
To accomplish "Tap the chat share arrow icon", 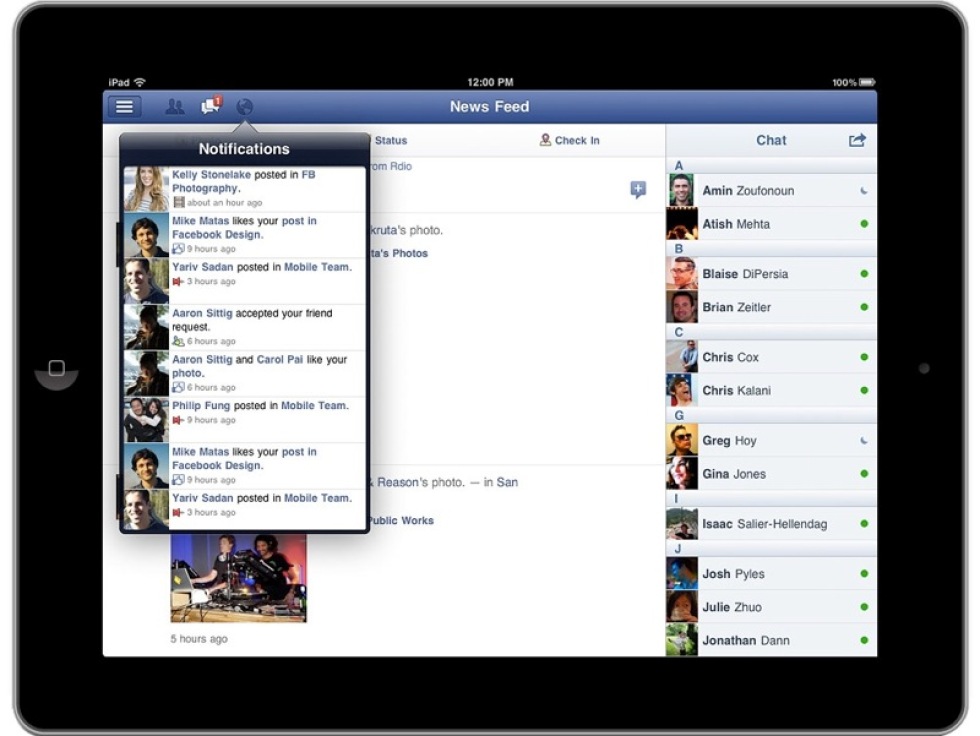I will [857, 141].
